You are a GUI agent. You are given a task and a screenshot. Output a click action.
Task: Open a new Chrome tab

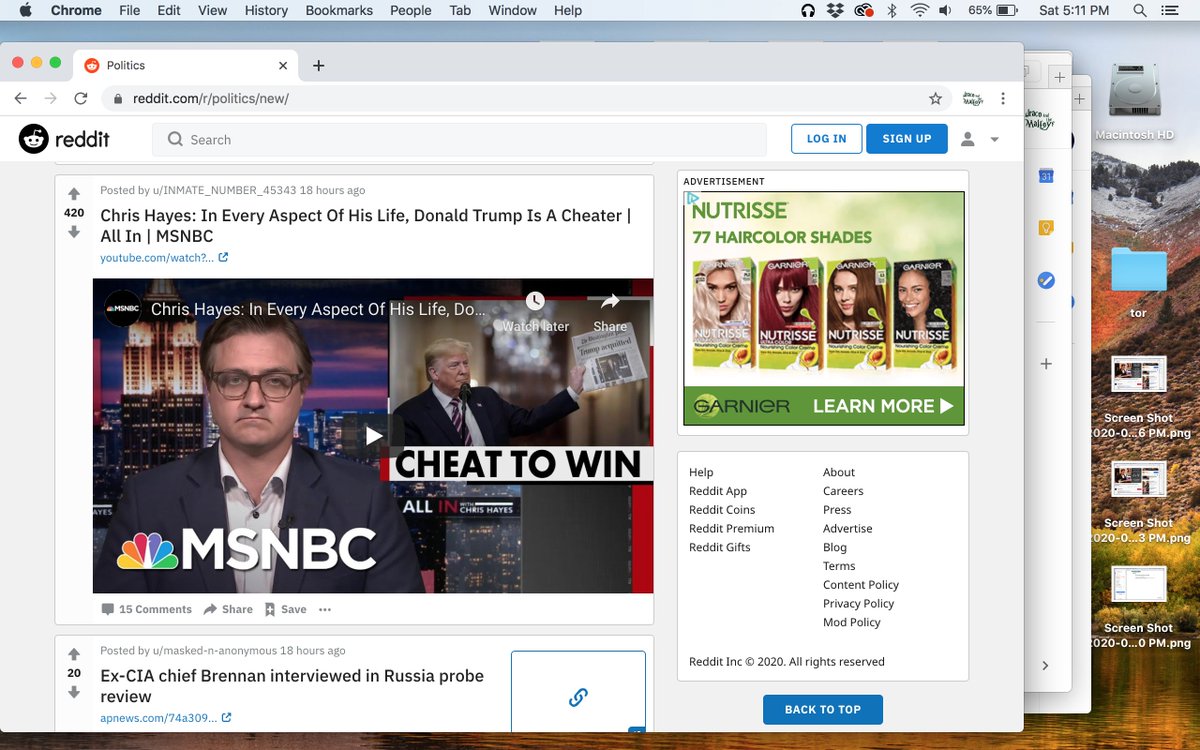tap(318, 65)
